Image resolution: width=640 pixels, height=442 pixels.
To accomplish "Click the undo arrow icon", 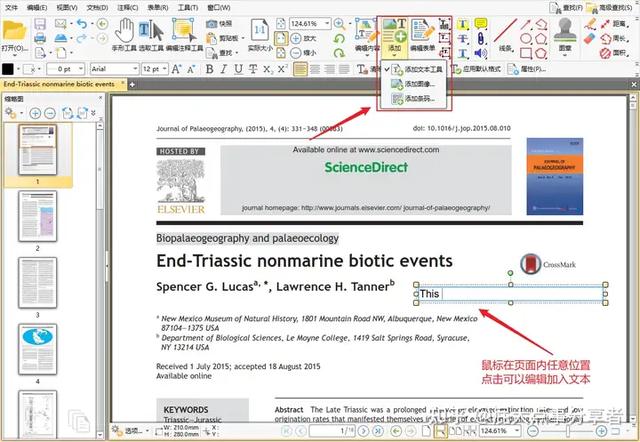I will pos(82,24).
